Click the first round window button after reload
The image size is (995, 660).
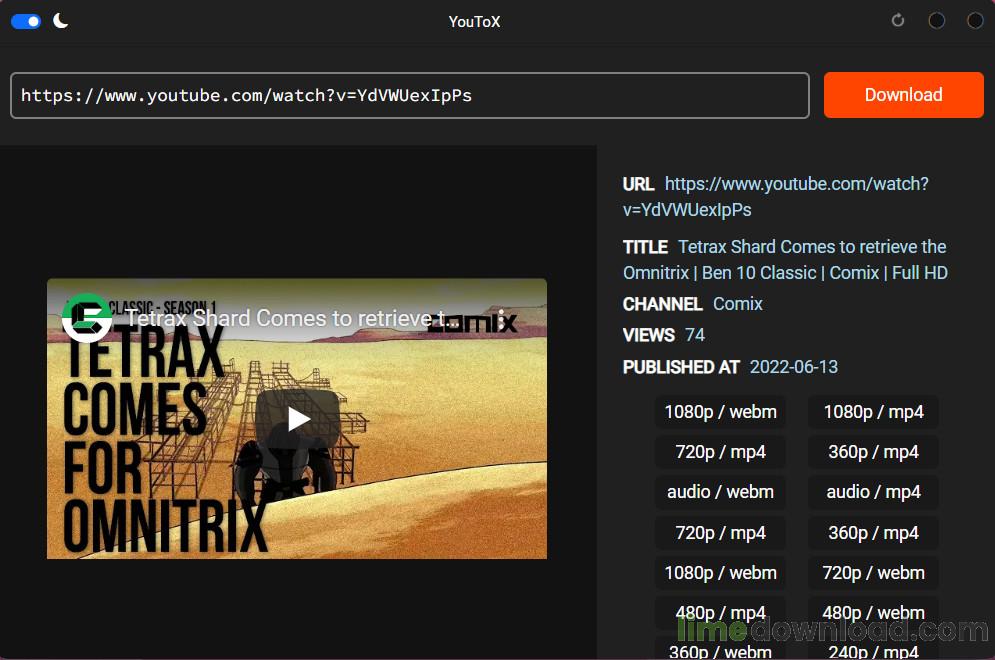(x=936, y=20)
